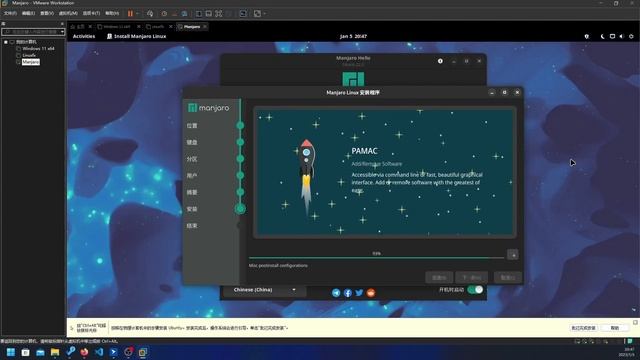Image resolution: width=640 pixels, height=360 pixels.
Task: Close the library panel
Action: [62, 24]
